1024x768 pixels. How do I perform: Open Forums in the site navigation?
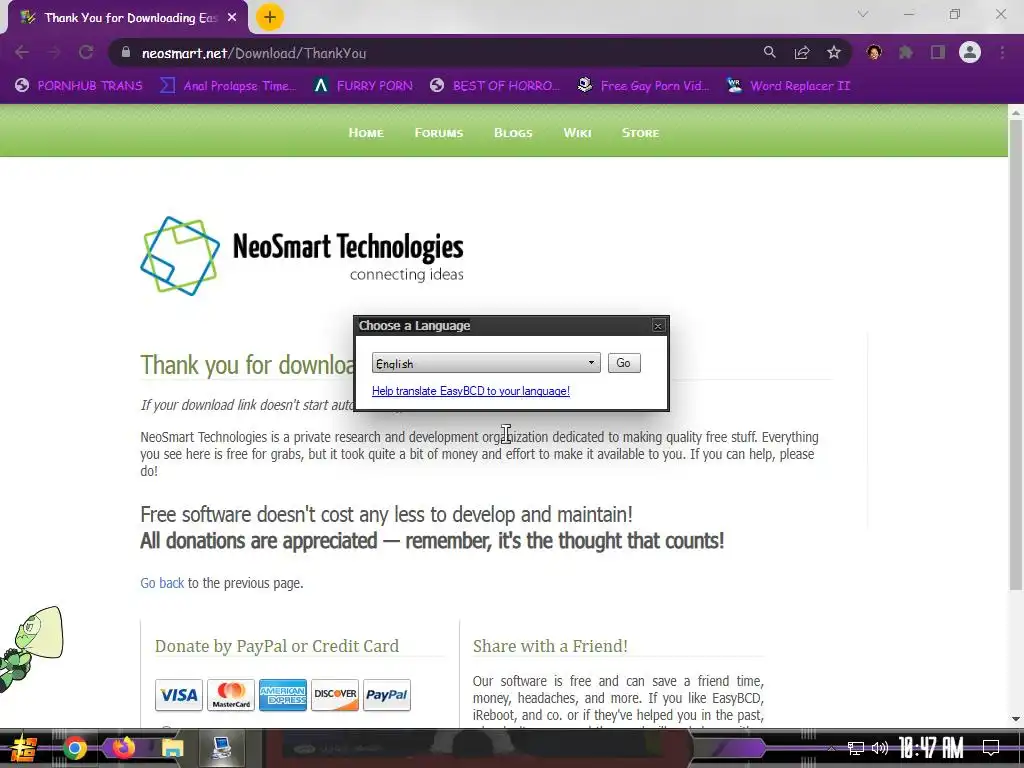pos(439,133)
